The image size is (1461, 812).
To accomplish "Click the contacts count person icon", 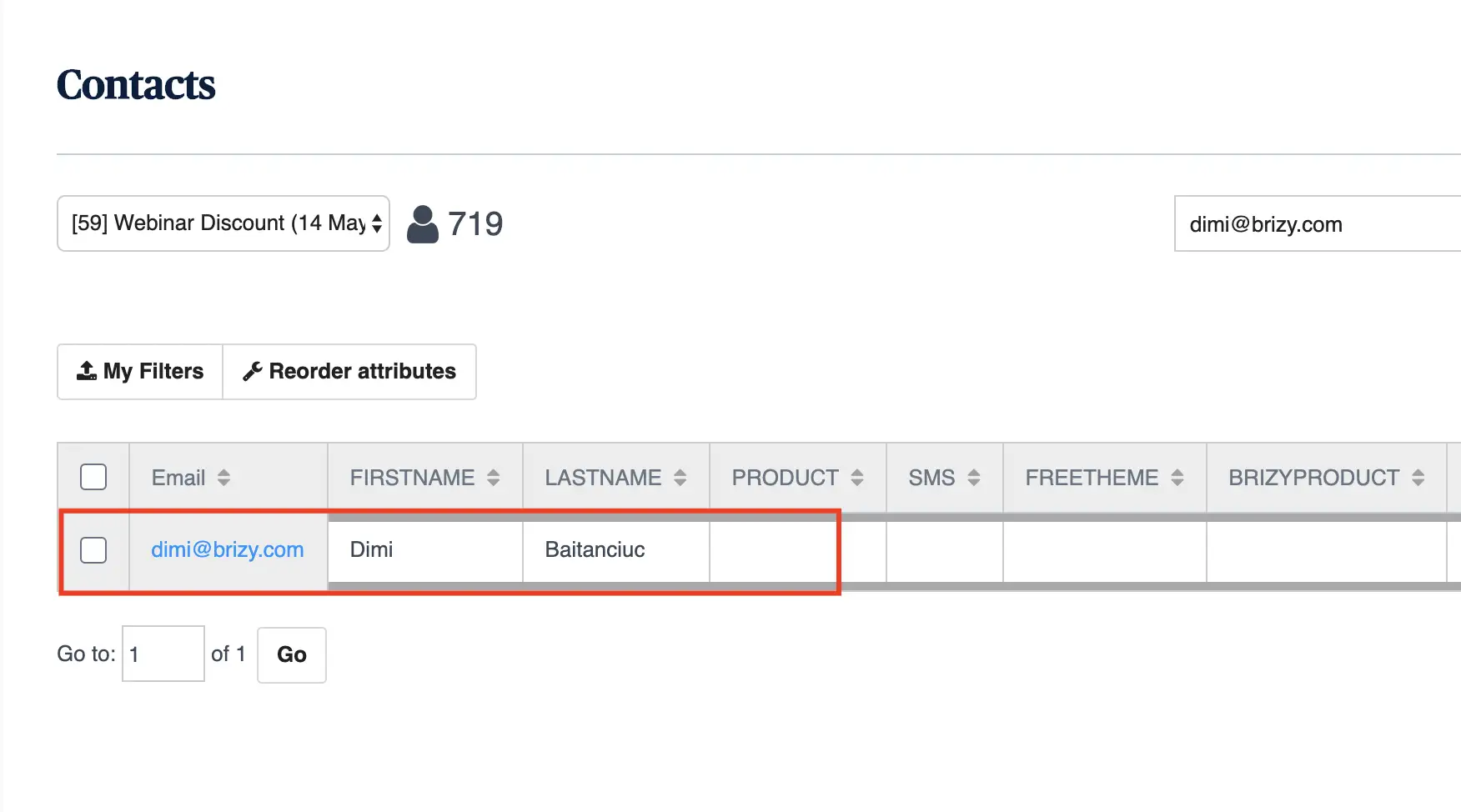I will [x=423, y=224].
